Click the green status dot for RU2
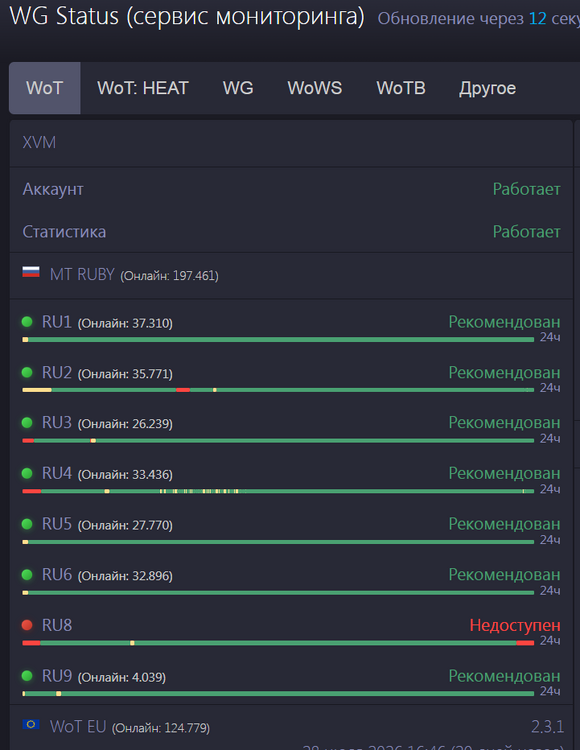The image size is (580, 750). (x=27, y=372)
